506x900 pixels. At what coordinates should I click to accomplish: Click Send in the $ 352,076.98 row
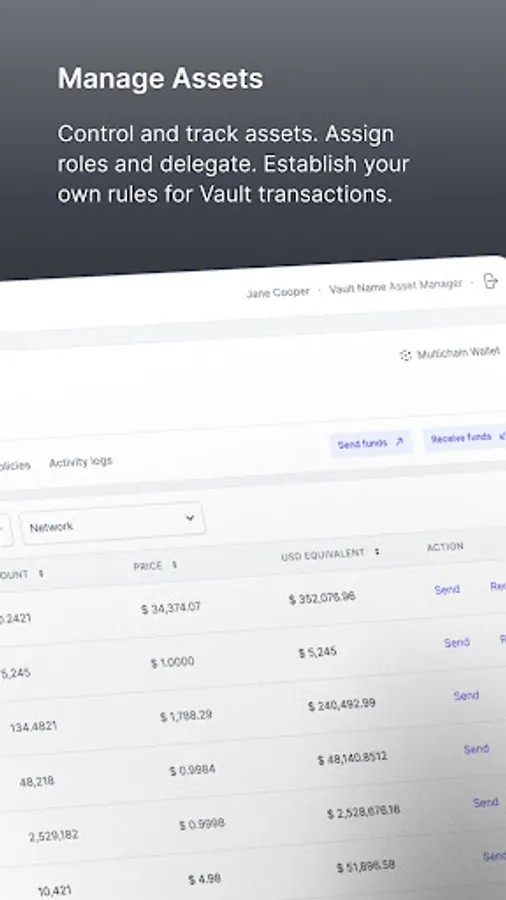point(447,589)
